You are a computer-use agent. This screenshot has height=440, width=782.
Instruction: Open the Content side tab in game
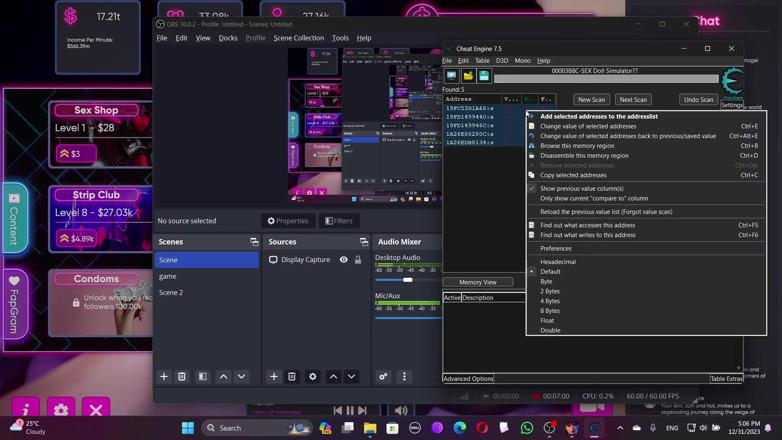click(14, 219)
